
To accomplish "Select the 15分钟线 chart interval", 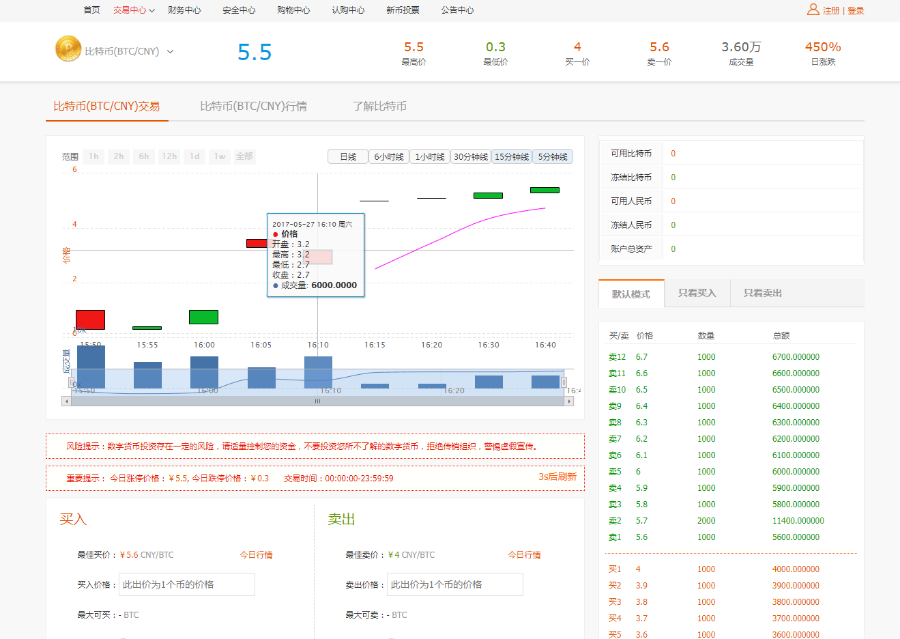I will coord(511,157).
